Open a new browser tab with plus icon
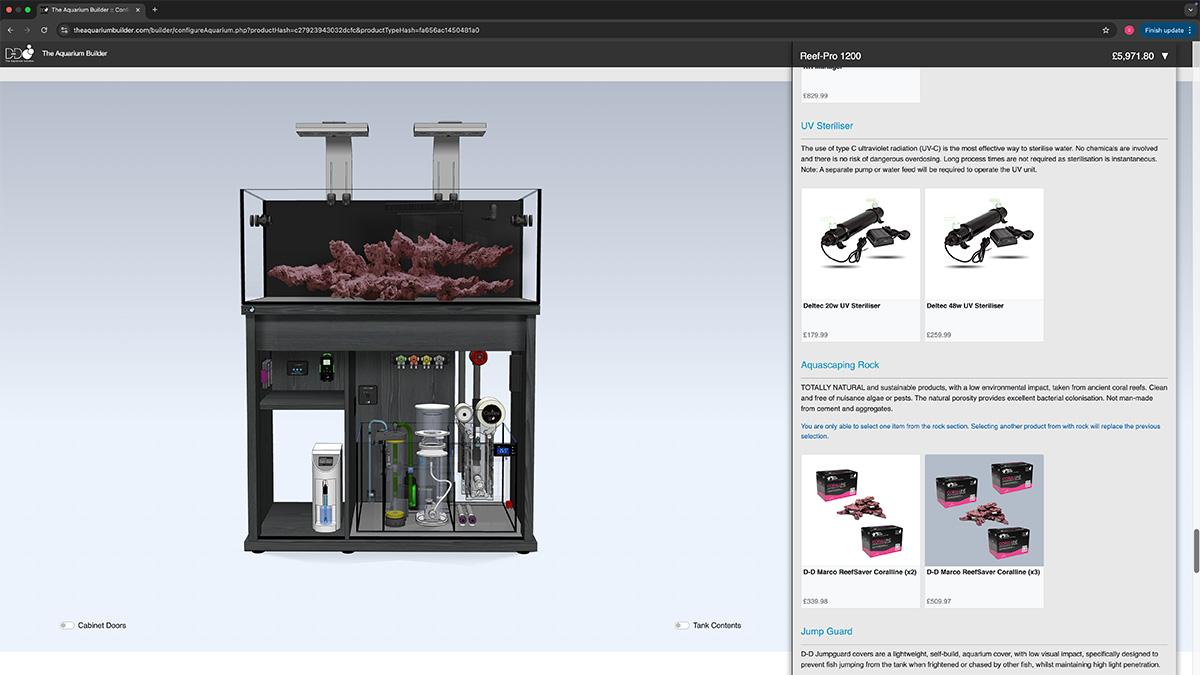The image size is (1200, 675). click(154, 9)
